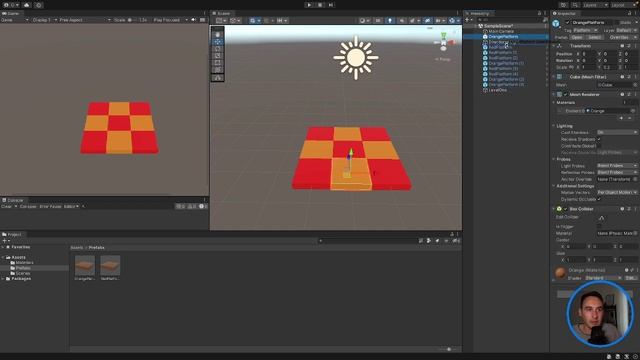Viewport: 640px width, 360px height.
Task: Select the Move tool in Scene toolbar
Action: (x=218, y=42)
